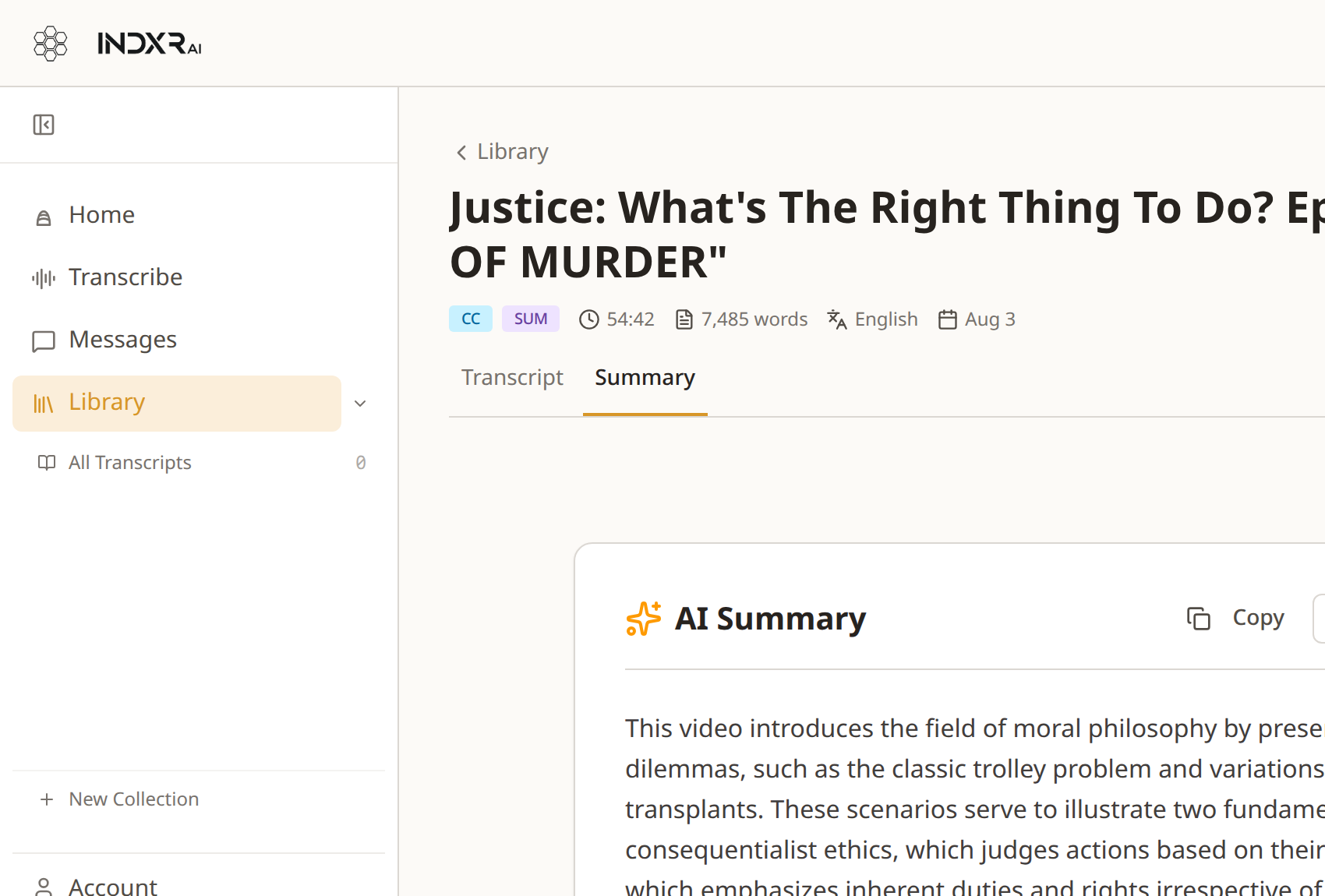Click the CC badge
This screenshot has height=896, width=1325.
coord(471,319)
